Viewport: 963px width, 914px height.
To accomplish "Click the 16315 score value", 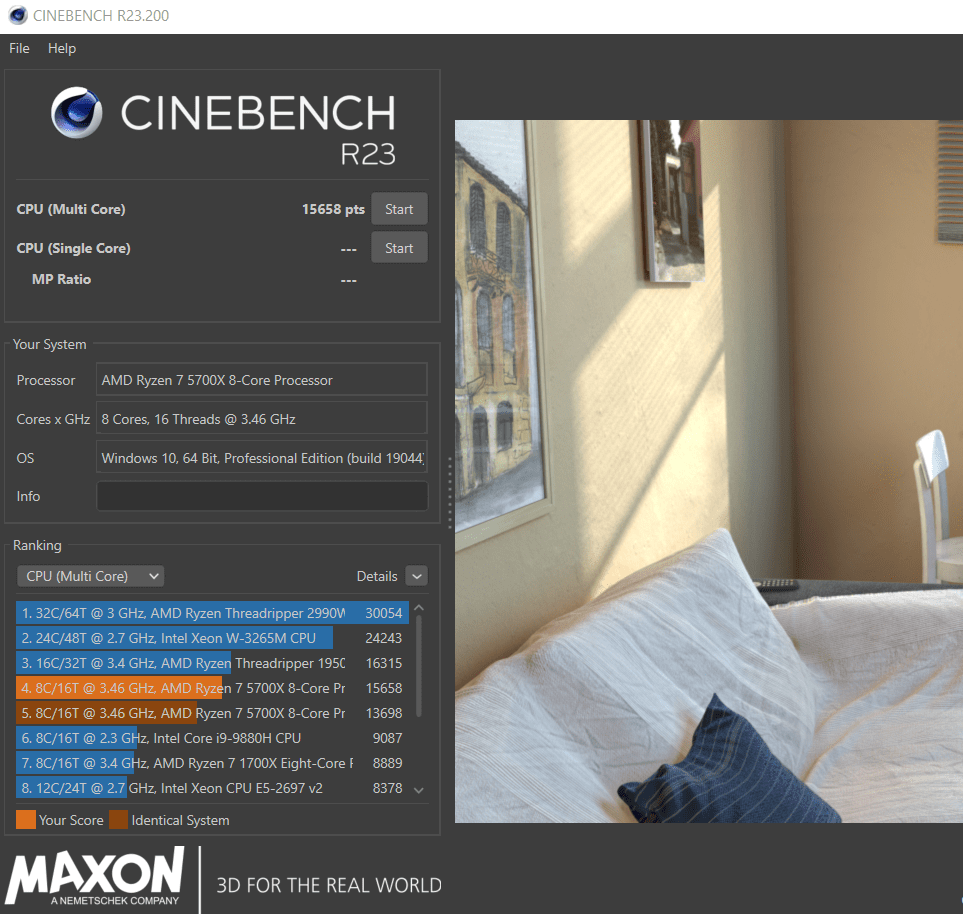I will (x=384, y=663).
